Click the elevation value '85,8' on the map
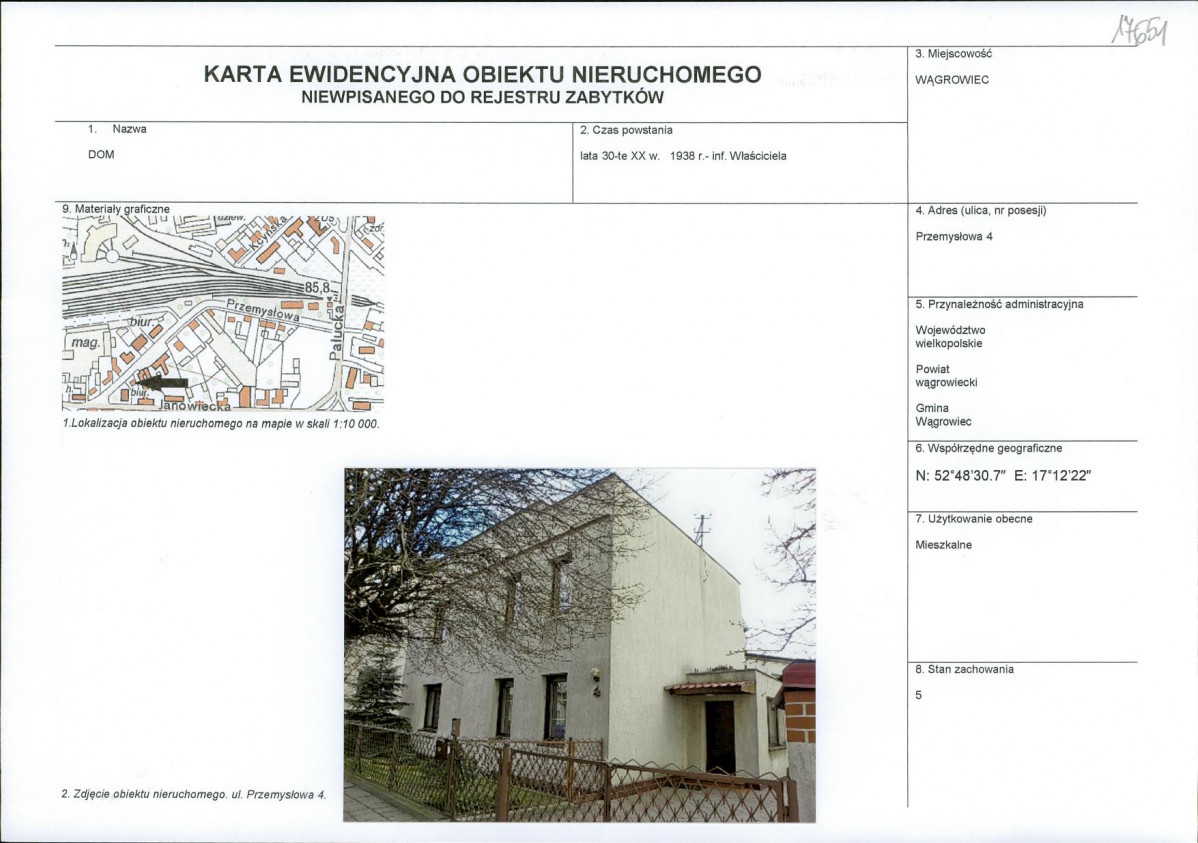1198x843 pixels. click(x=317, y=288)
